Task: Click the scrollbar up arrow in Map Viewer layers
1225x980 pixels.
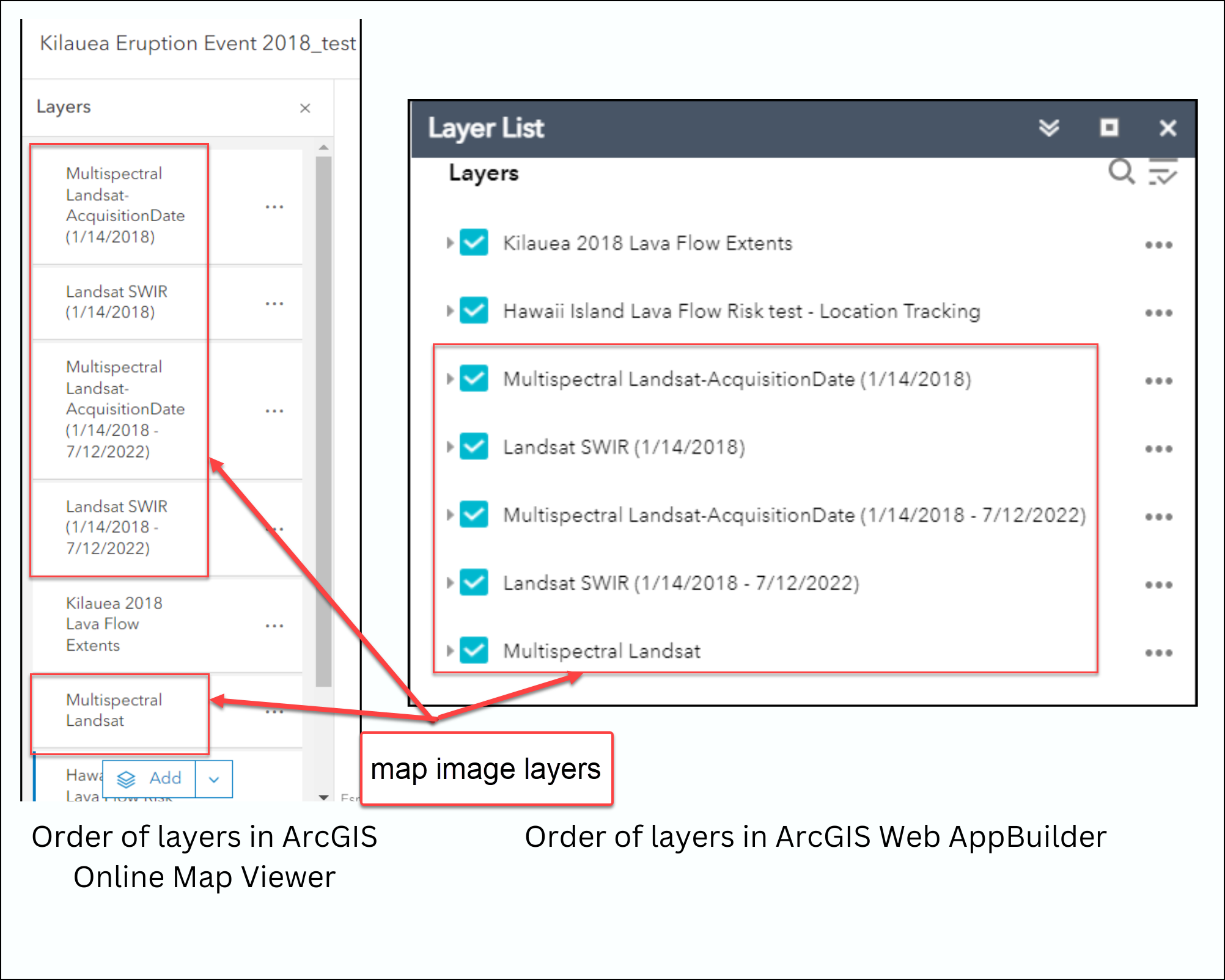Action: [324, 147]
